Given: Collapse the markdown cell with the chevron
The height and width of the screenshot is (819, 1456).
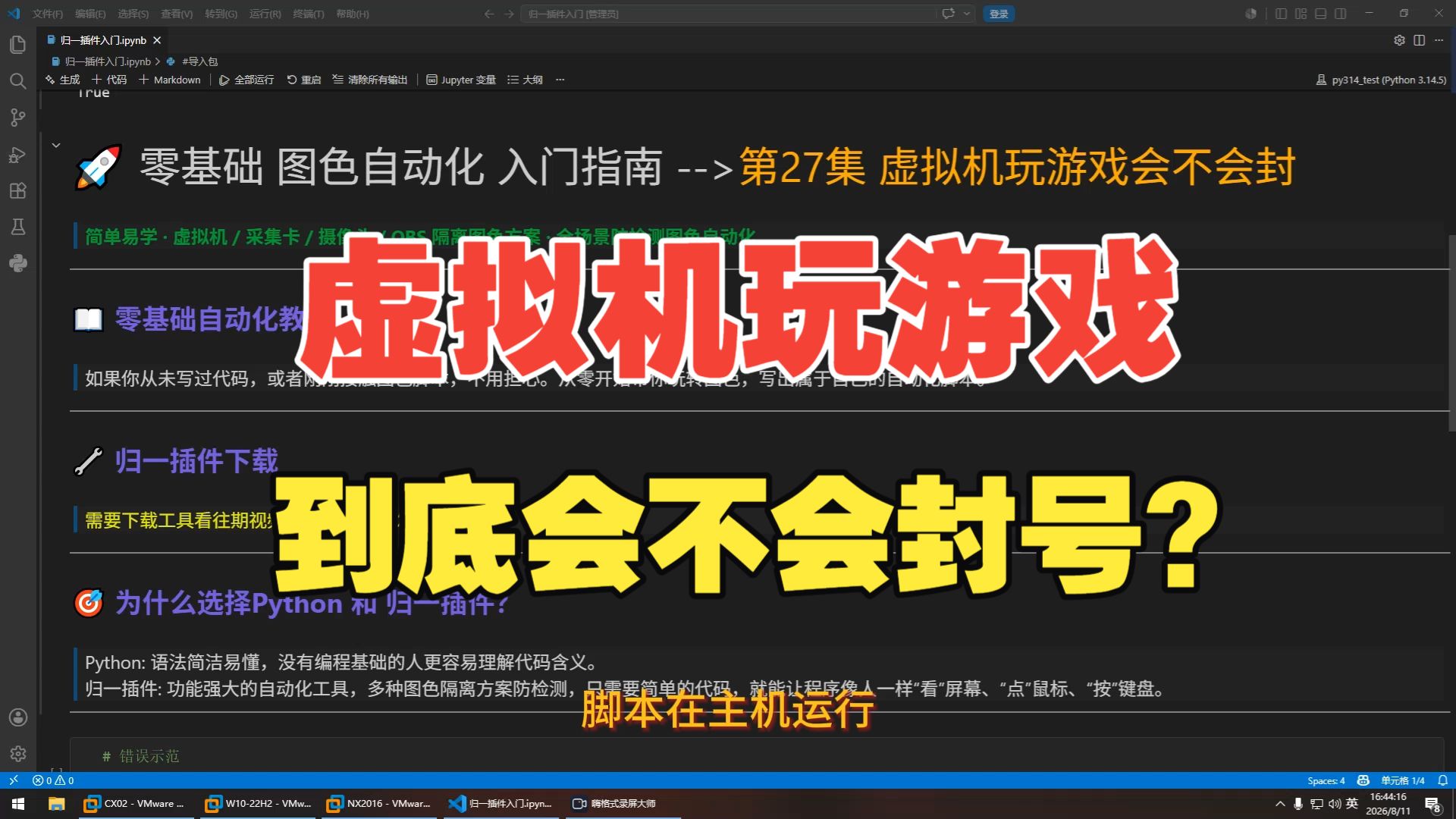Looking at the screenshot, I should click(55, 145).
